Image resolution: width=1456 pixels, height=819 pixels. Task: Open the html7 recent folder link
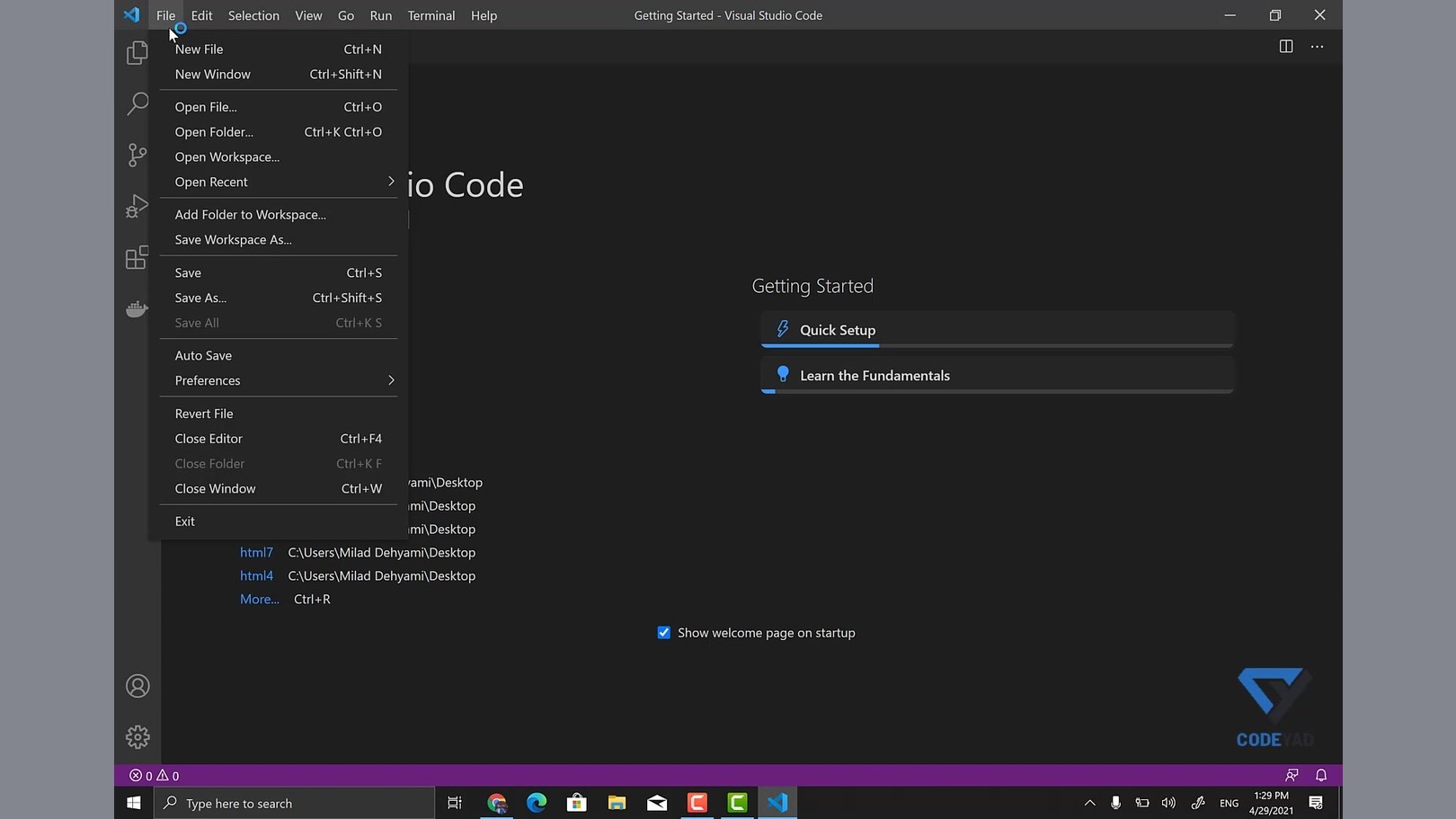[256, 553]
